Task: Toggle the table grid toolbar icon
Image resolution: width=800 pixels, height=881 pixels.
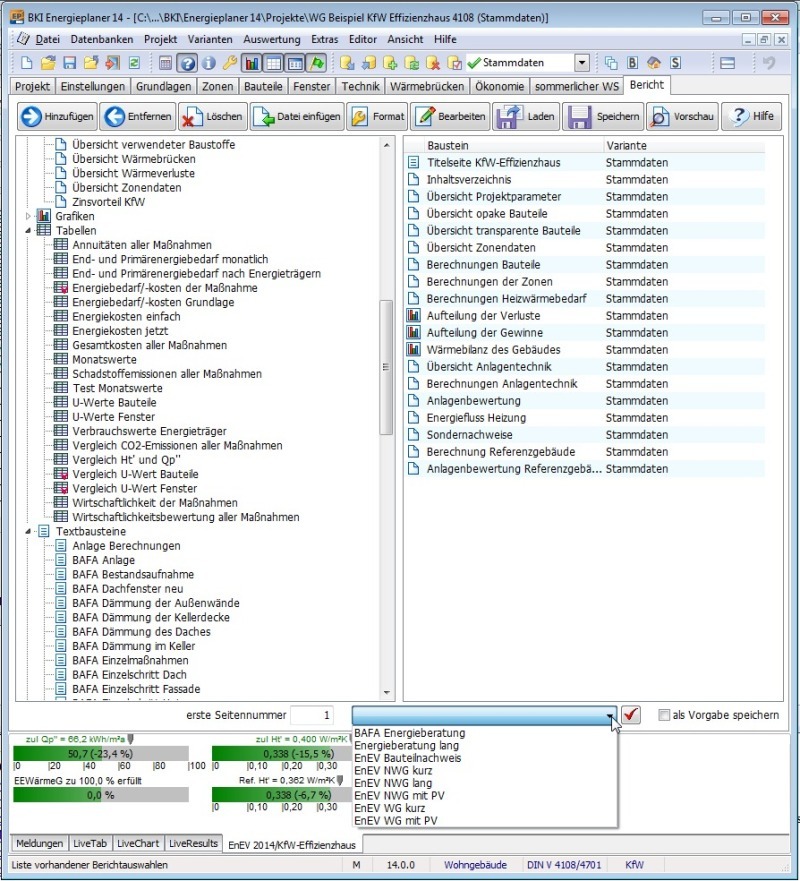Action: 274,63
